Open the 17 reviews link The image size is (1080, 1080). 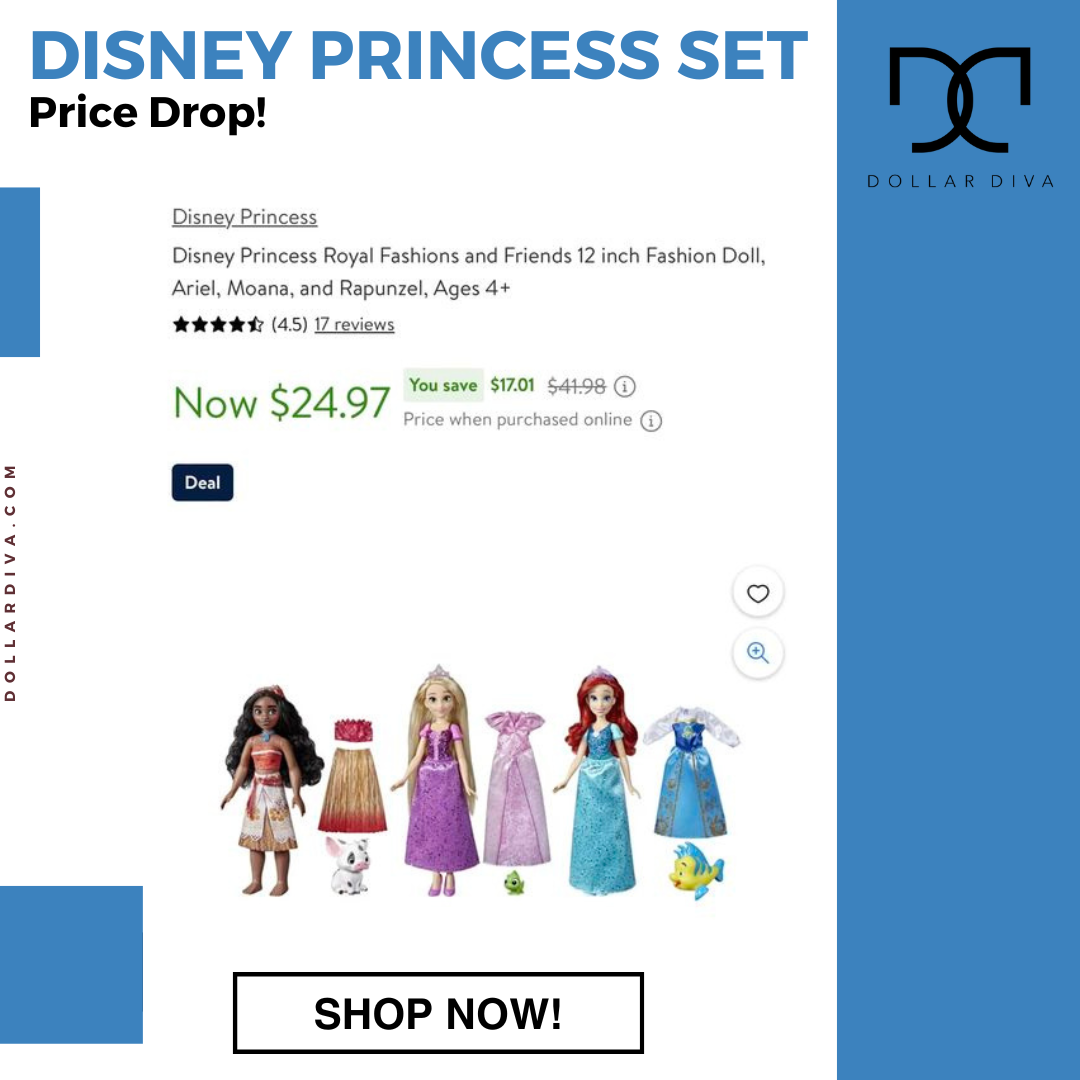pyautogui.click(x=354, y=324)
